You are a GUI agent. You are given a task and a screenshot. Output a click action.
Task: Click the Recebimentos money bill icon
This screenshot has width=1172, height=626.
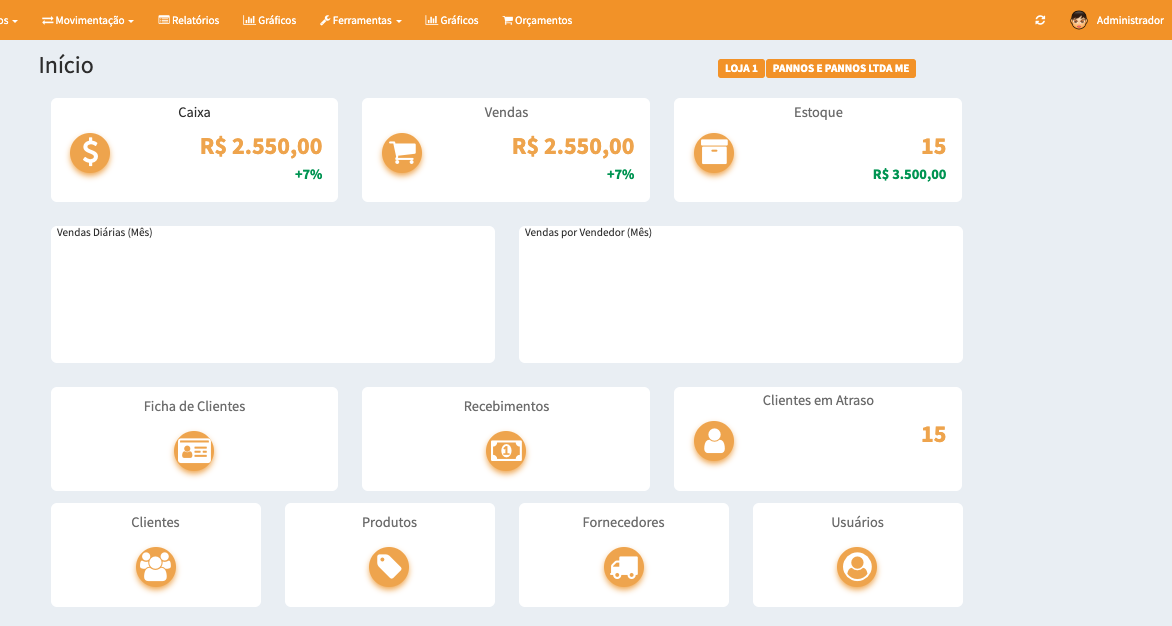point(506,451)
